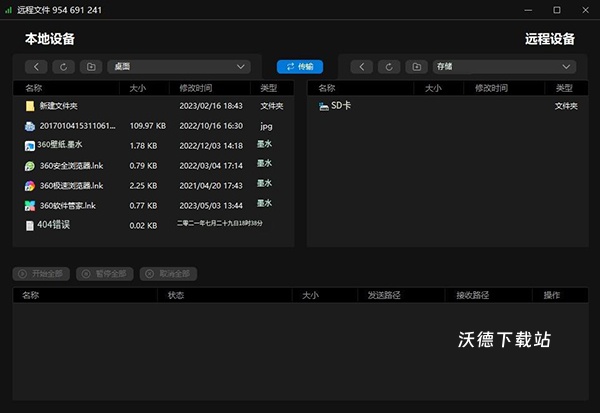Screen dimensions: 600x413
Task: Go back in the local device panel
Action: point(36,67)
